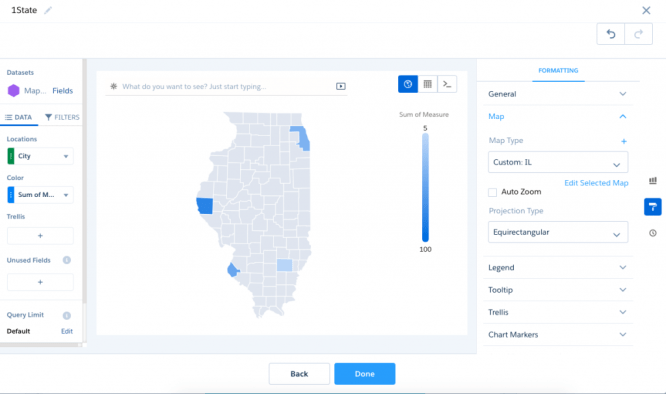
Task: Switch to table mode view
Action: 428,84
